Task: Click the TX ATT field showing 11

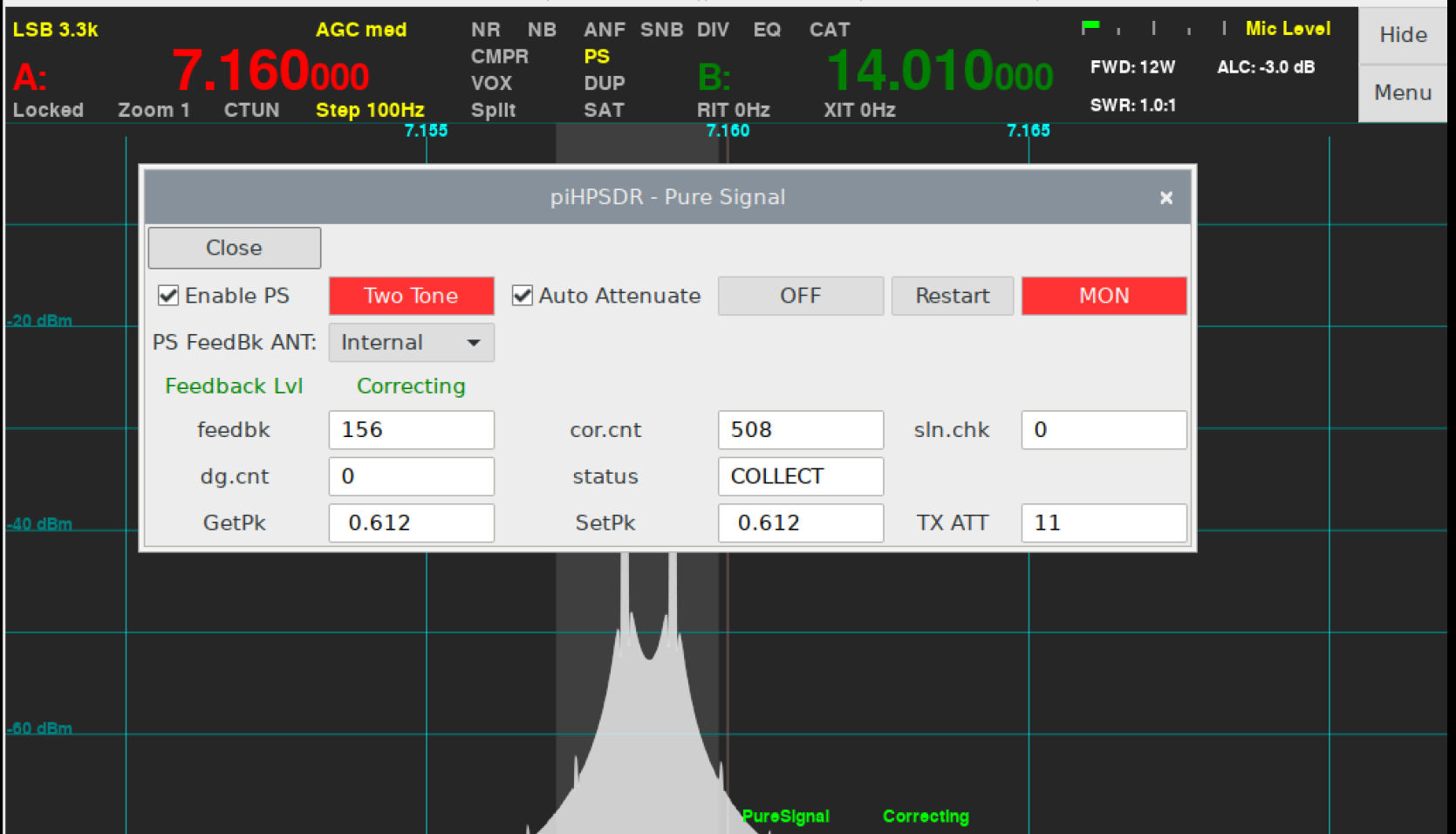Action: (1104, 523)
